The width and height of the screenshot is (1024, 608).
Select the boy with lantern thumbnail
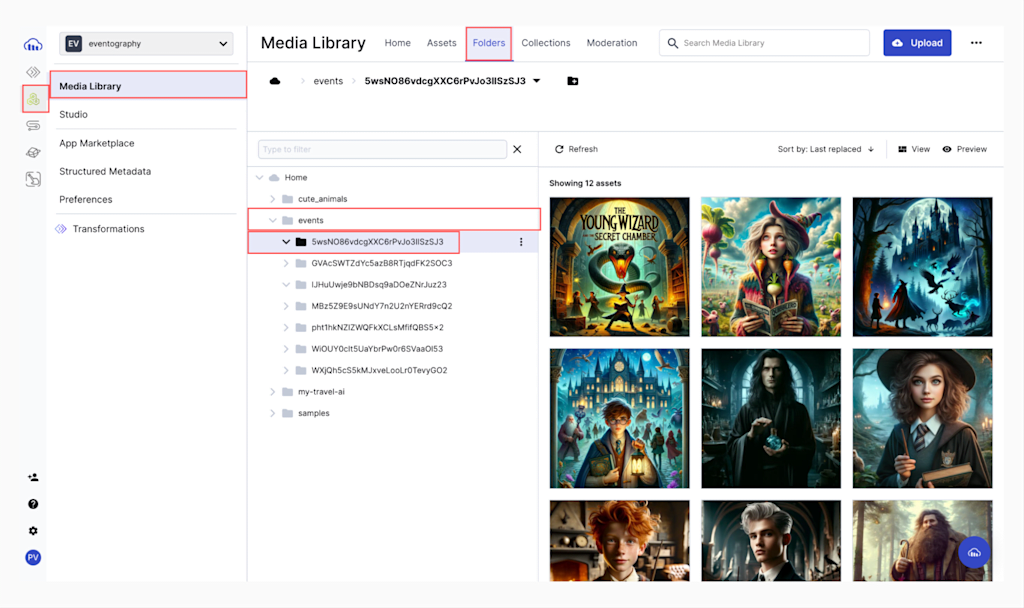click(619, 418)
